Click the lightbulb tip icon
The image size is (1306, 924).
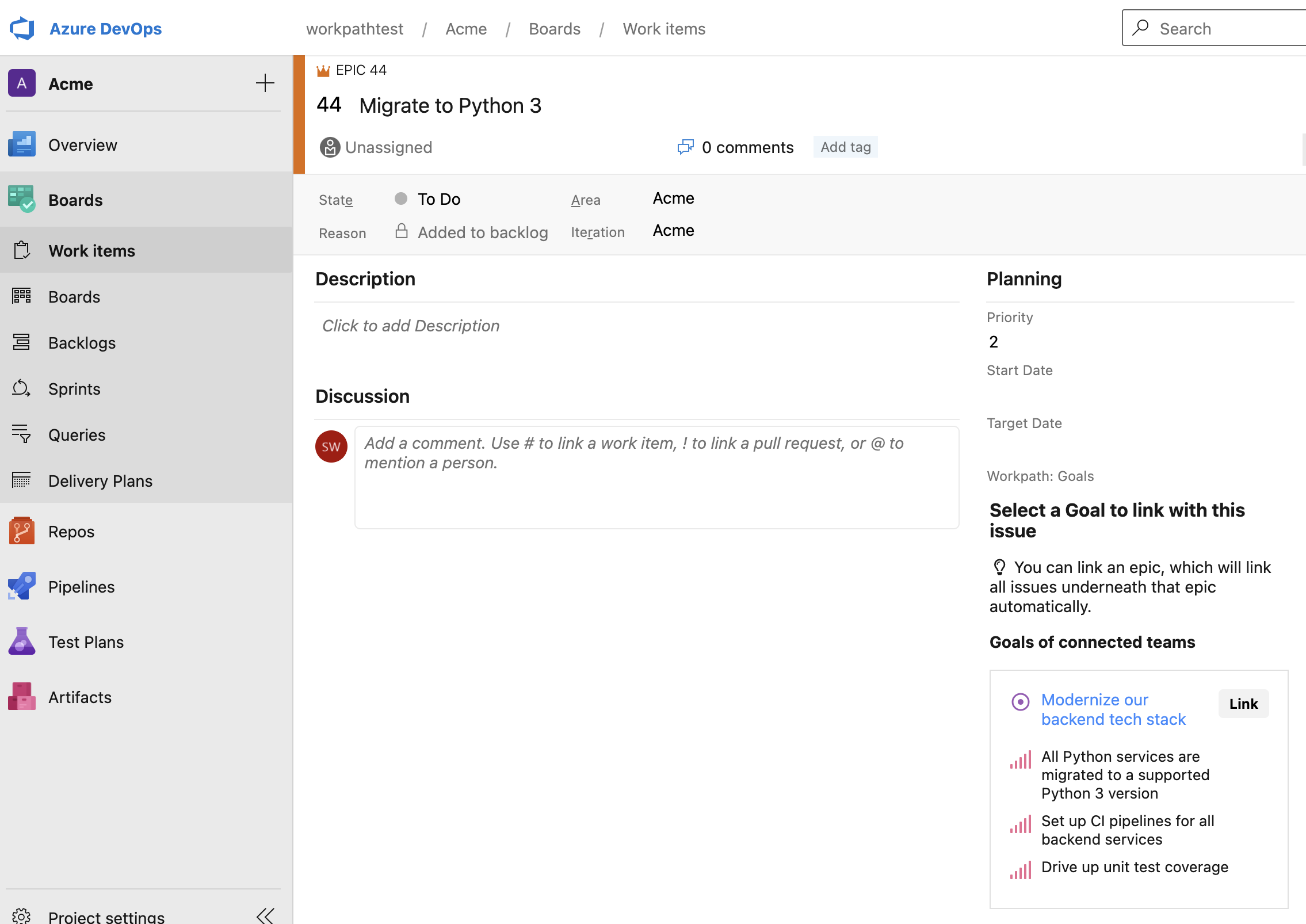click(1000, 567)
